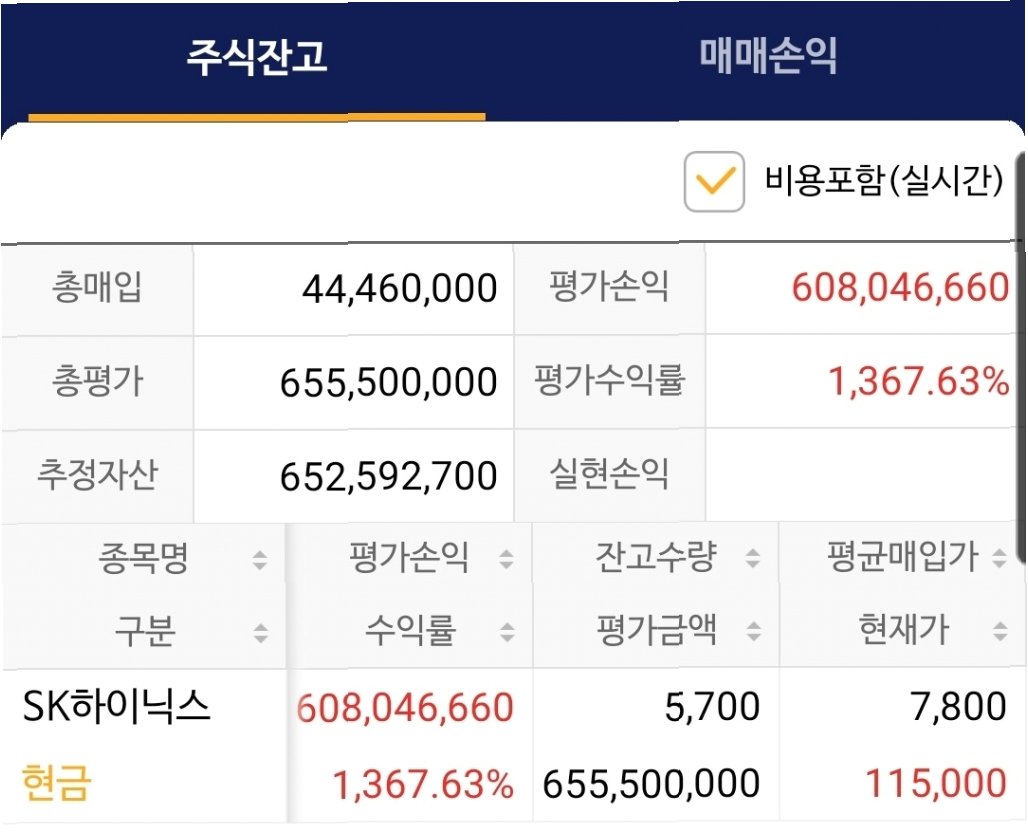The width and height of the screenshot is (1028, 834).
Task: Sort by 수익률 column arrows
Action: pos(507,632)
